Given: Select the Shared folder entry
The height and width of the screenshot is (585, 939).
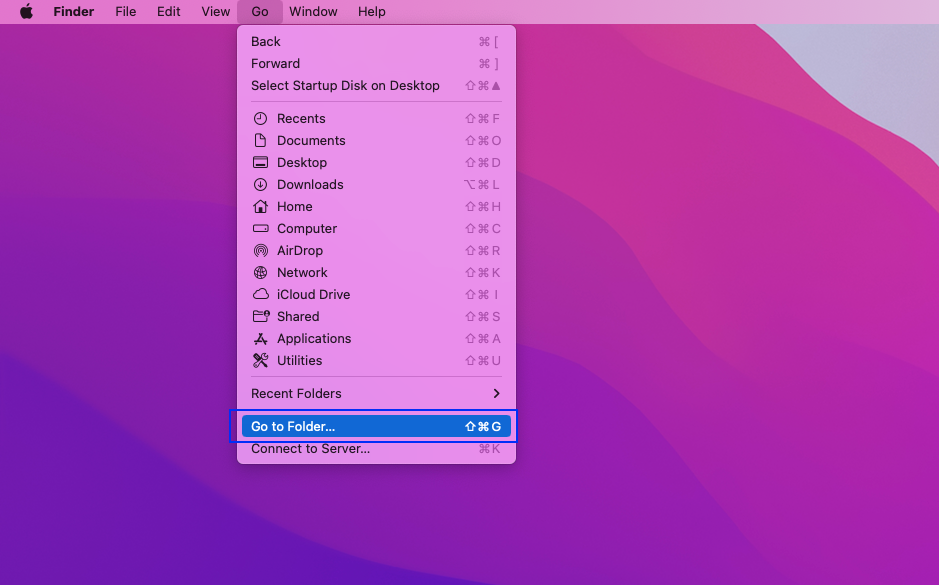Looking at the screenshot, I should (x=299, y=316).
